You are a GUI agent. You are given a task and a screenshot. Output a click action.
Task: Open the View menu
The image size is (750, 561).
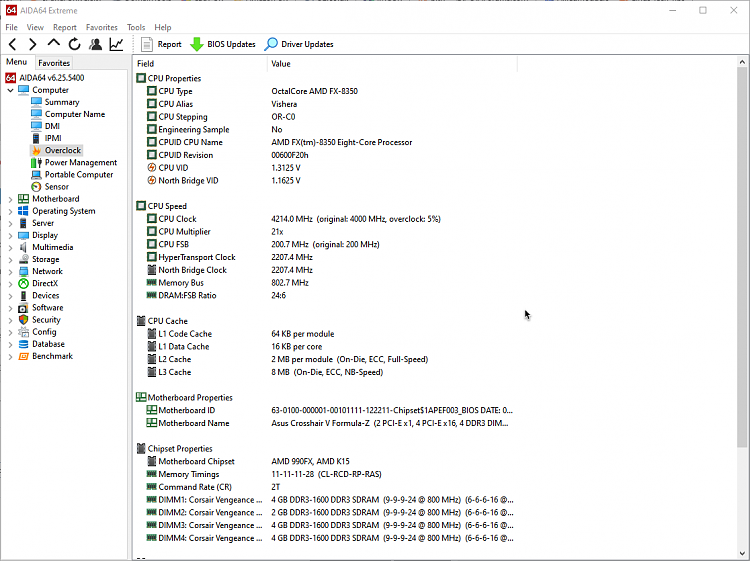pos(35,27)
